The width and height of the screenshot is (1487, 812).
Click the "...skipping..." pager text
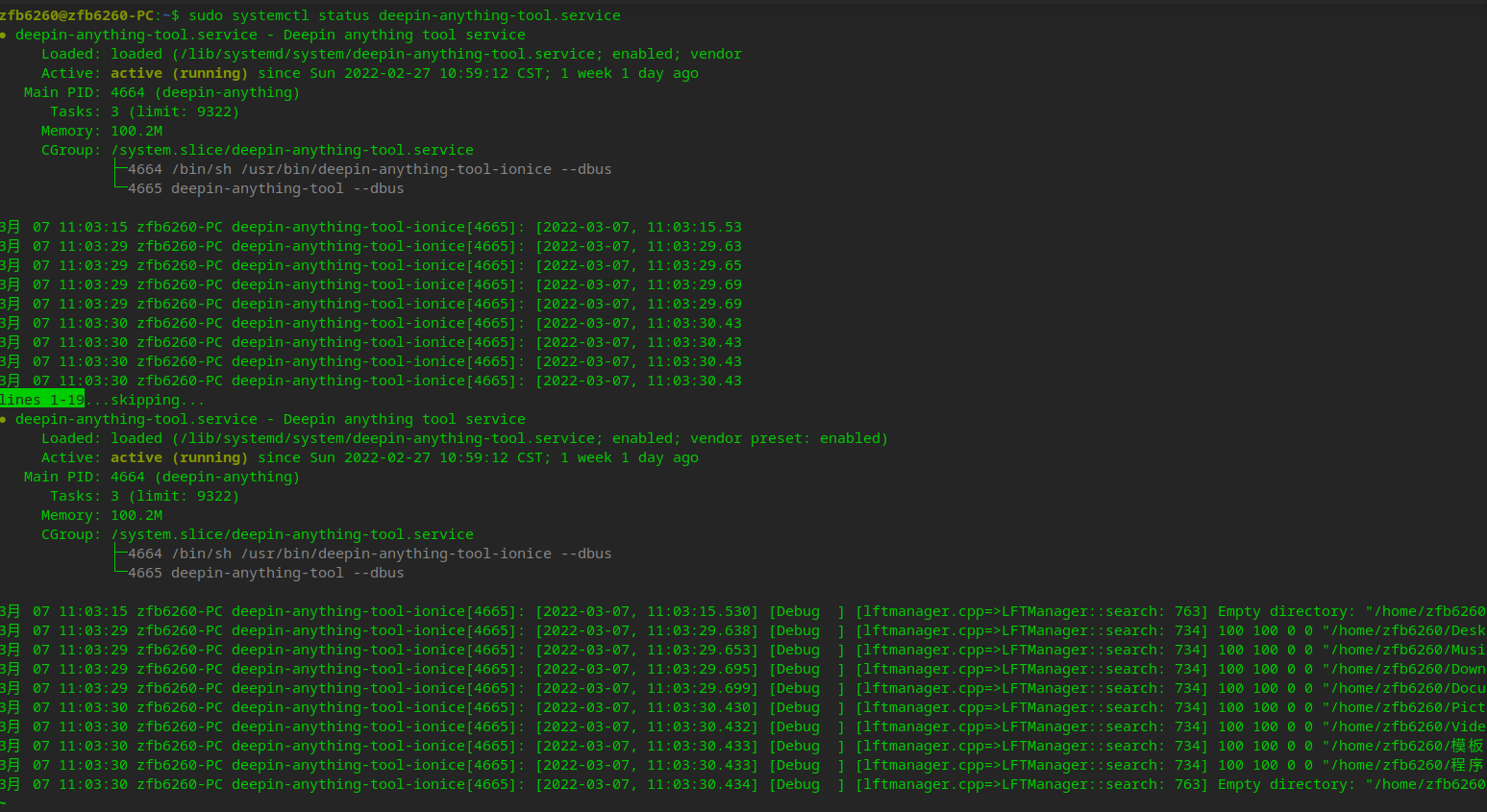[x=145, y=400]
